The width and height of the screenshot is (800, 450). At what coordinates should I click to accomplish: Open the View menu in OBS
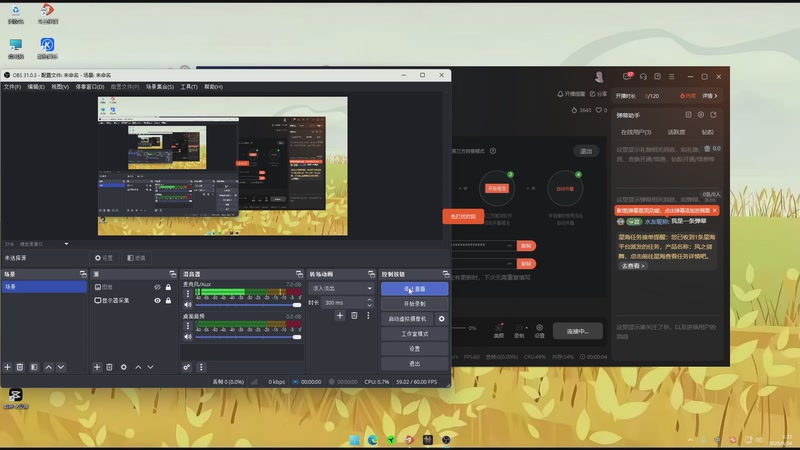60,87
